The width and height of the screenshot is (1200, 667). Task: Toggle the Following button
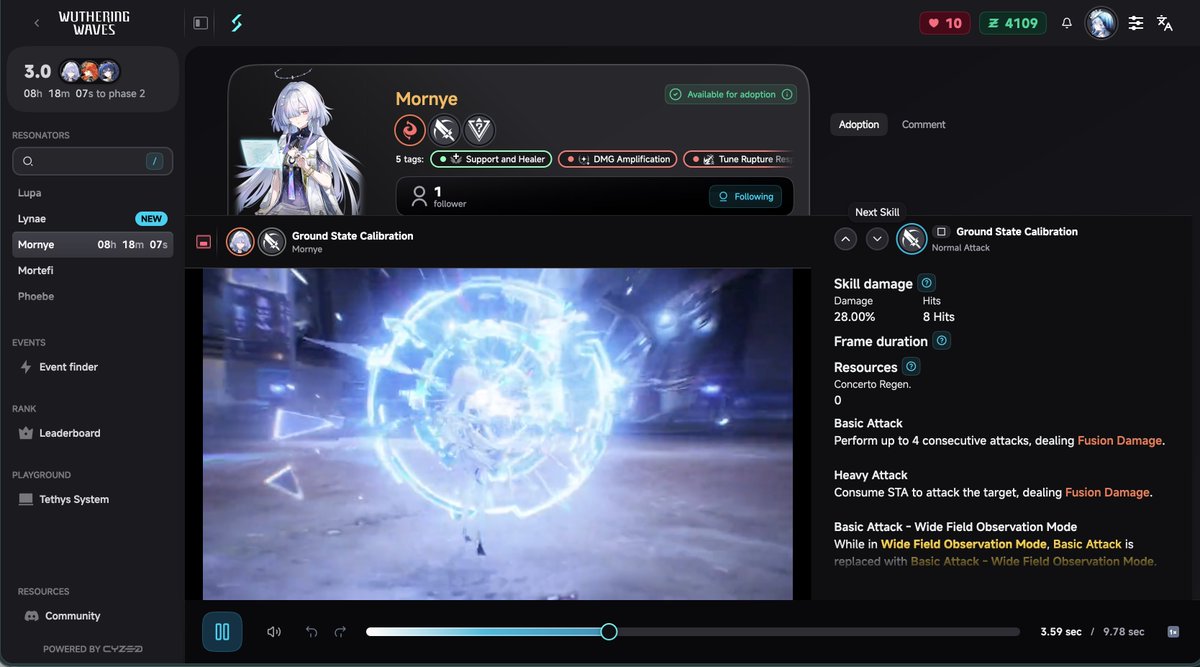click(745, 196)
